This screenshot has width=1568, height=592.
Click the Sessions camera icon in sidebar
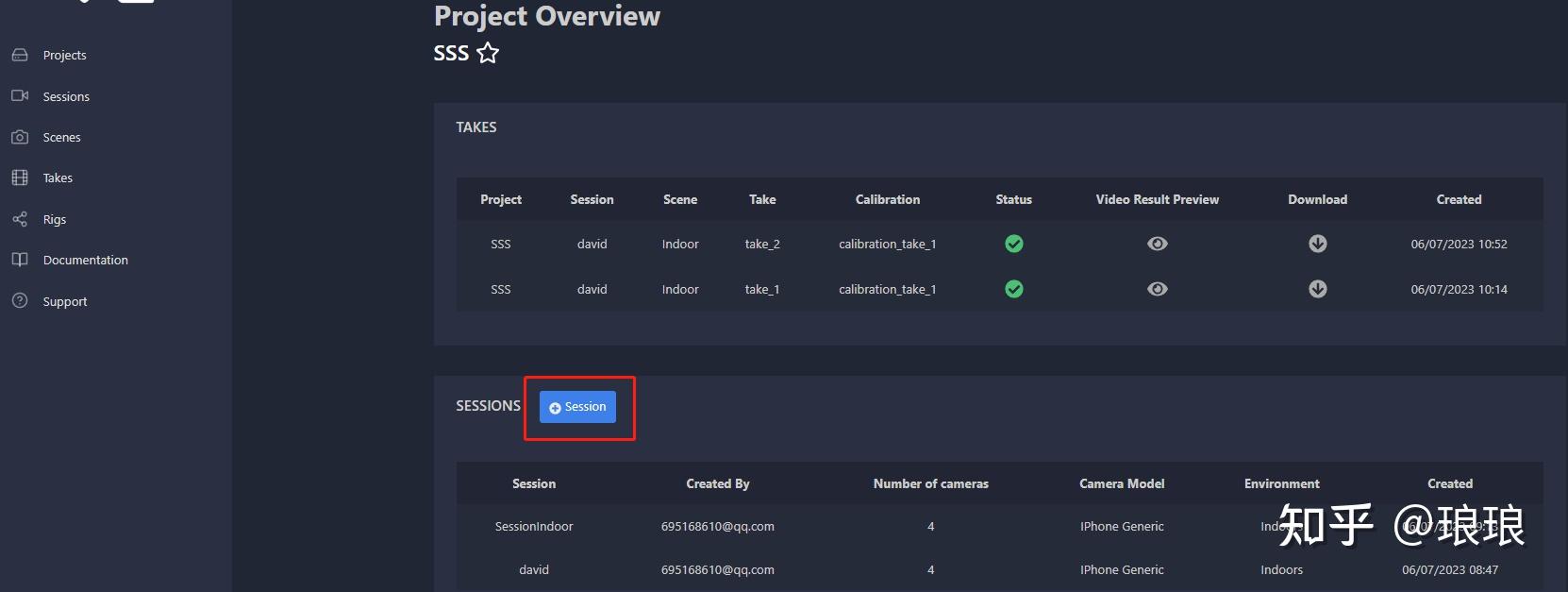coord(20,96)
